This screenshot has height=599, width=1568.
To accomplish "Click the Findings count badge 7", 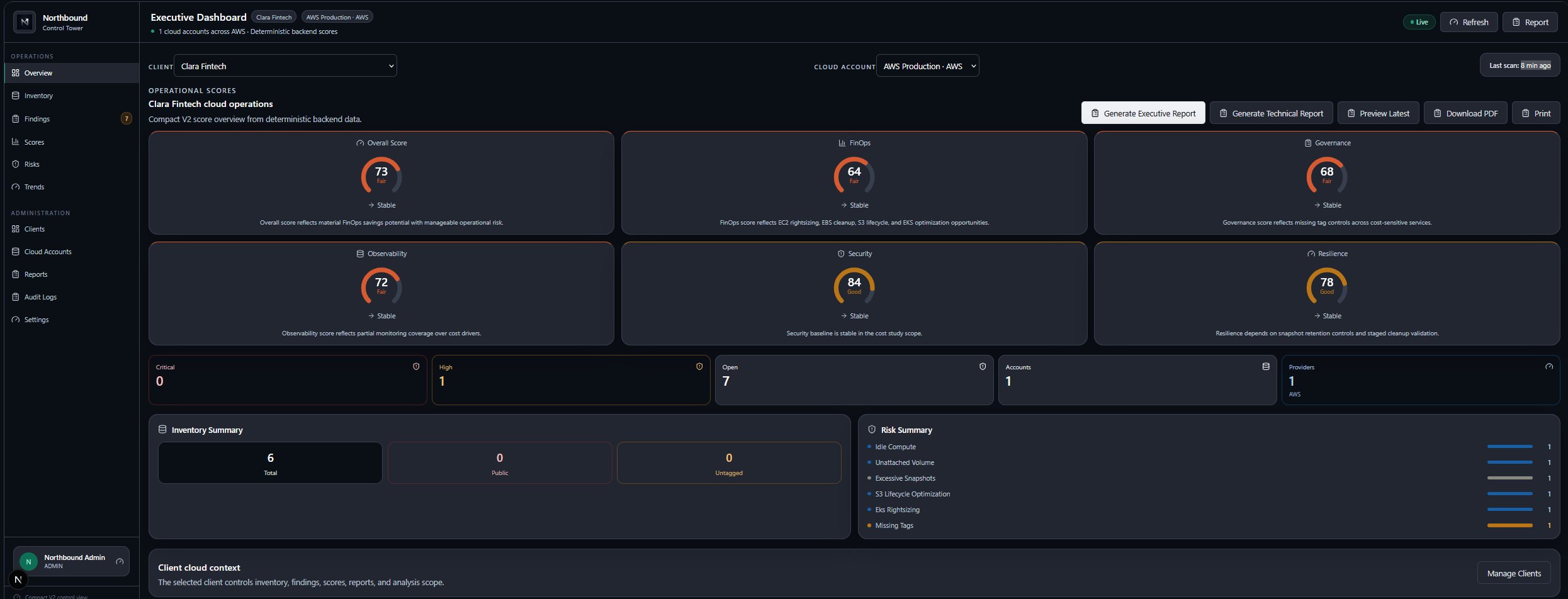I will pyautogui.click(x=127, y=118).
